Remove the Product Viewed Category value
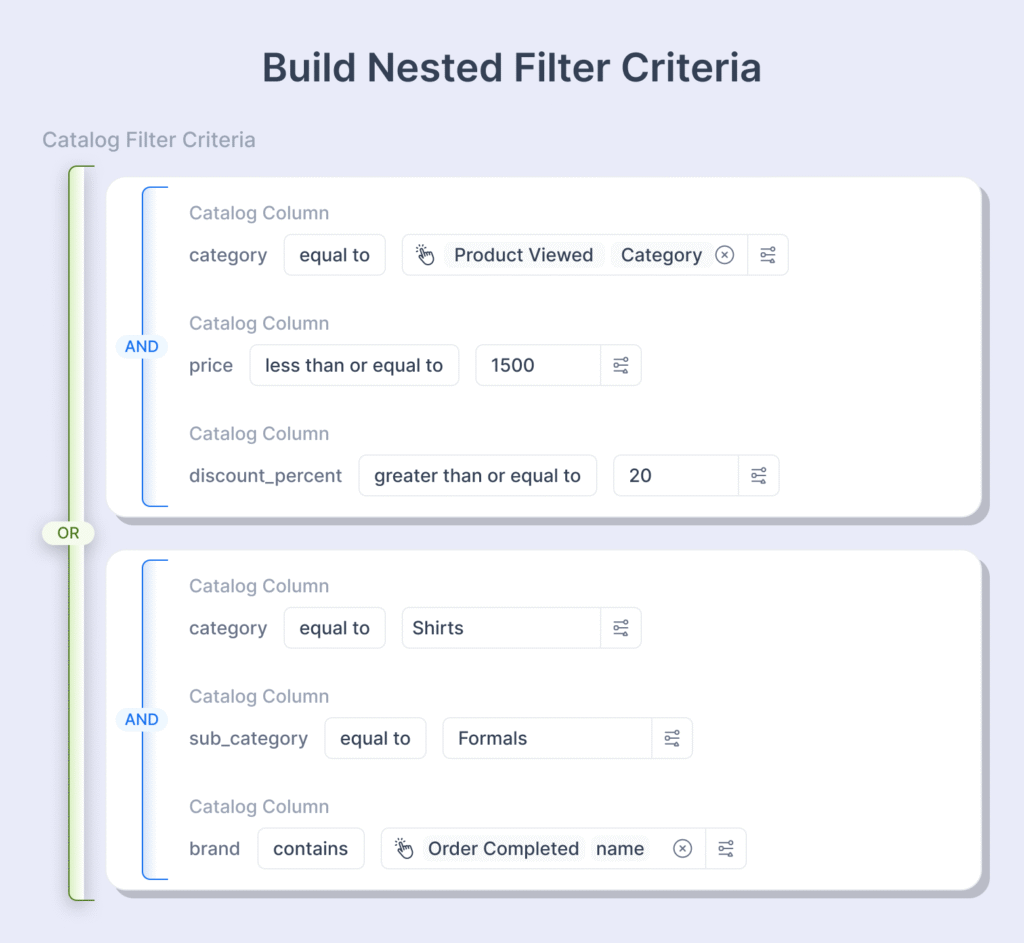Viewport: 1024px width, 943px height. click(x=725, y=255)
